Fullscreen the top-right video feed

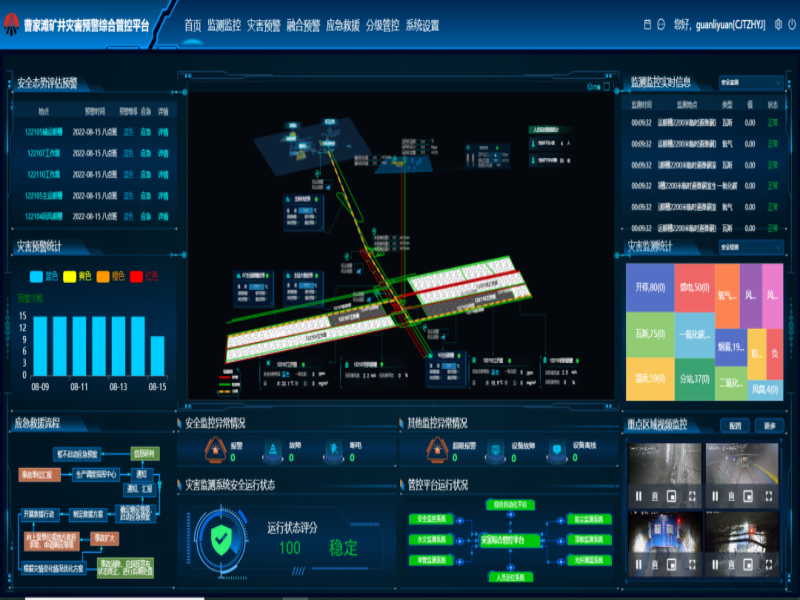pos(767,496)
